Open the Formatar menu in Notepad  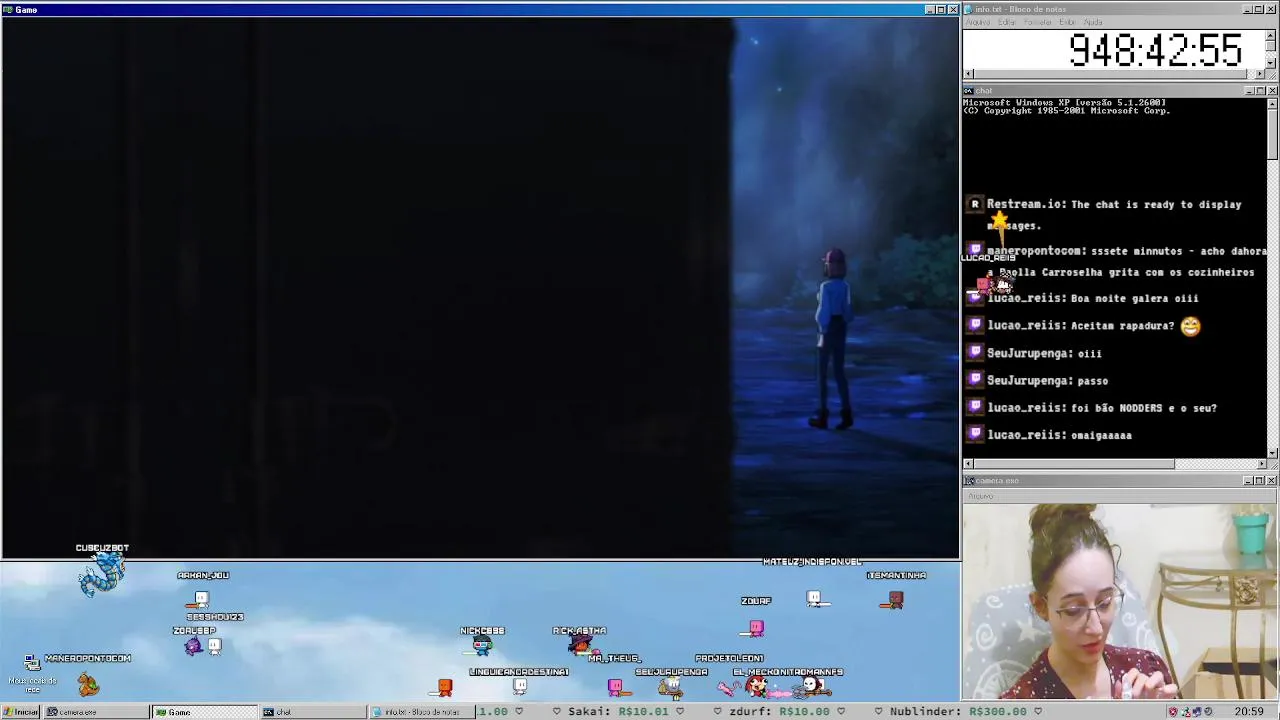point(1037,22)
